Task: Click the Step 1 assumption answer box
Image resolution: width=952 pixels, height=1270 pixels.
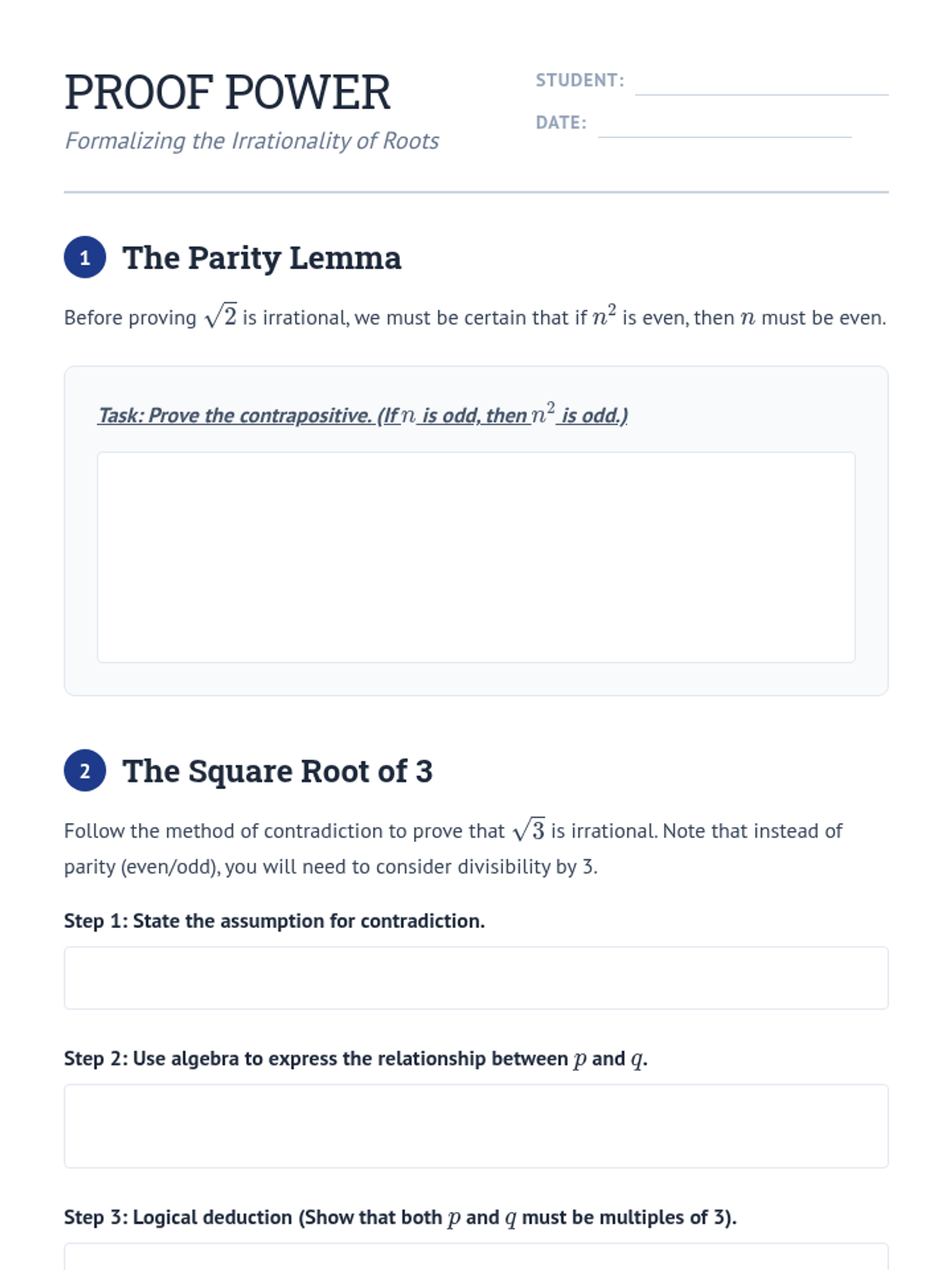Action: 476,978
